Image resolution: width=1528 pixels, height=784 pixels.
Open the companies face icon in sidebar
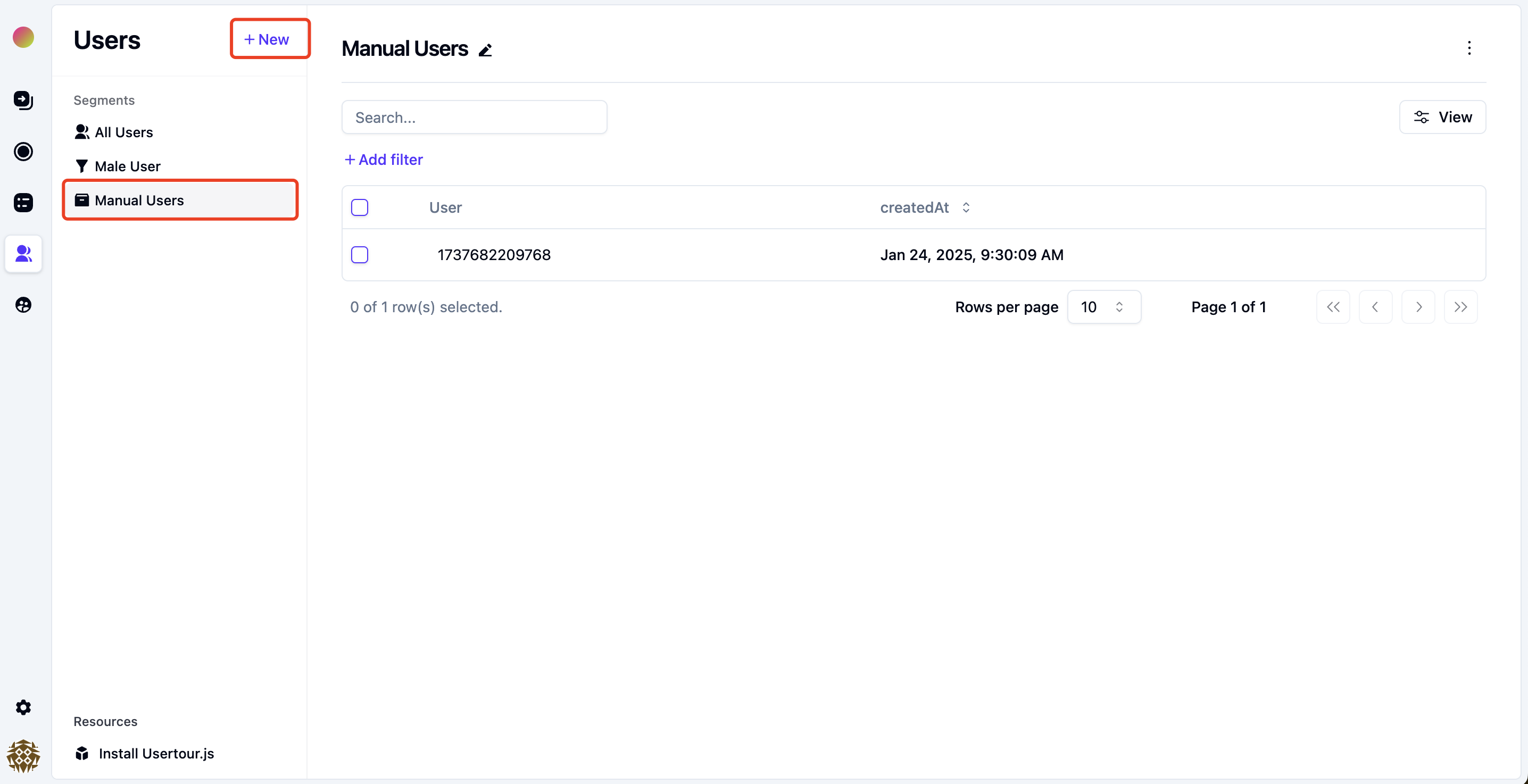pos(23,305)
